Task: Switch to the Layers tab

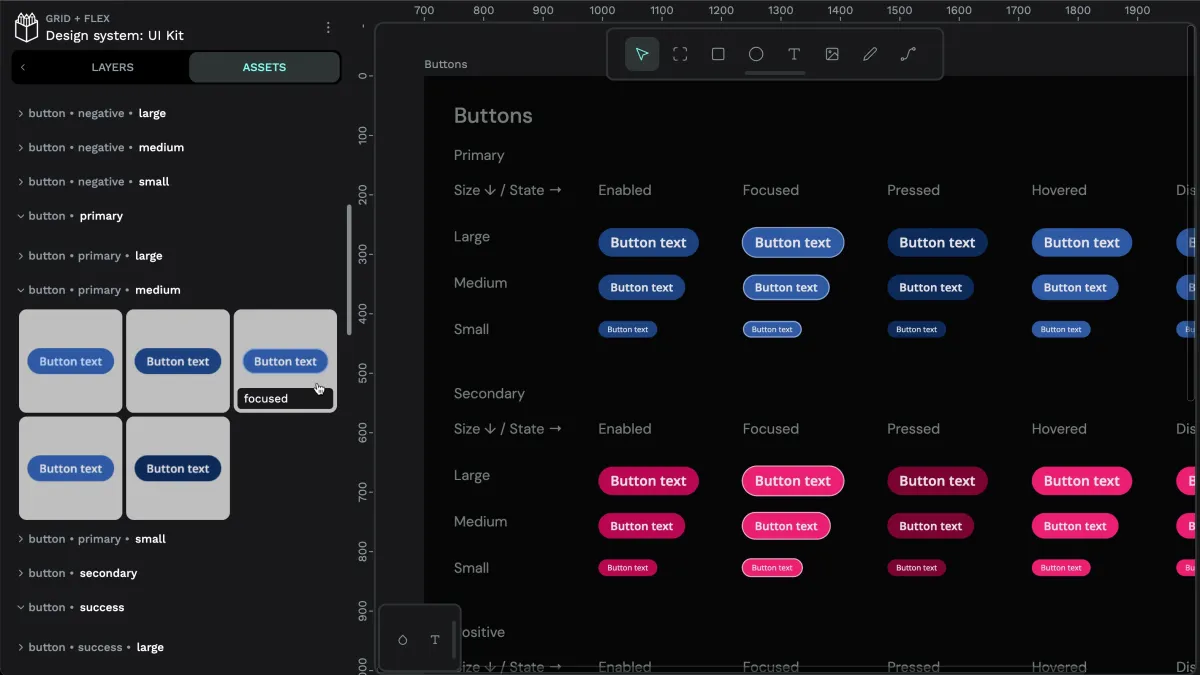Action: tap(112, 67)
